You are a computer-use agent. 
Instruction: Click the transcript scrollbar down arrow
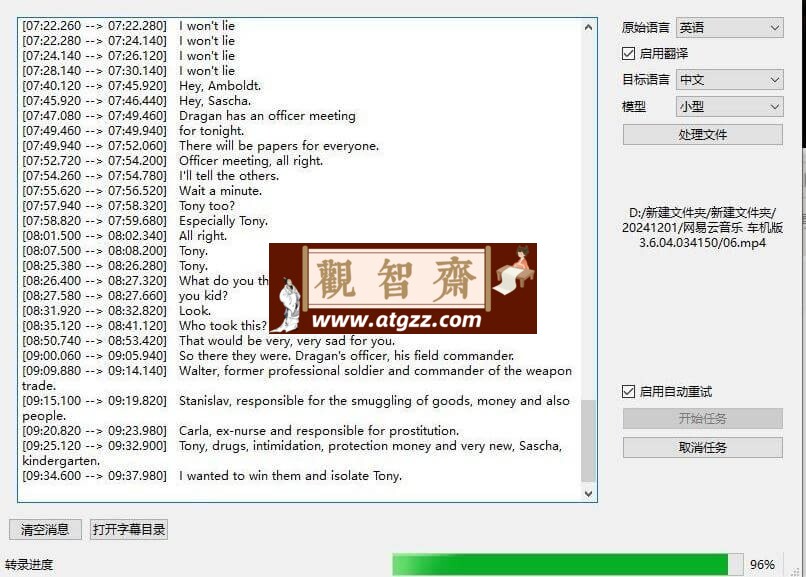pyautogui.click(x=589, y=494)
